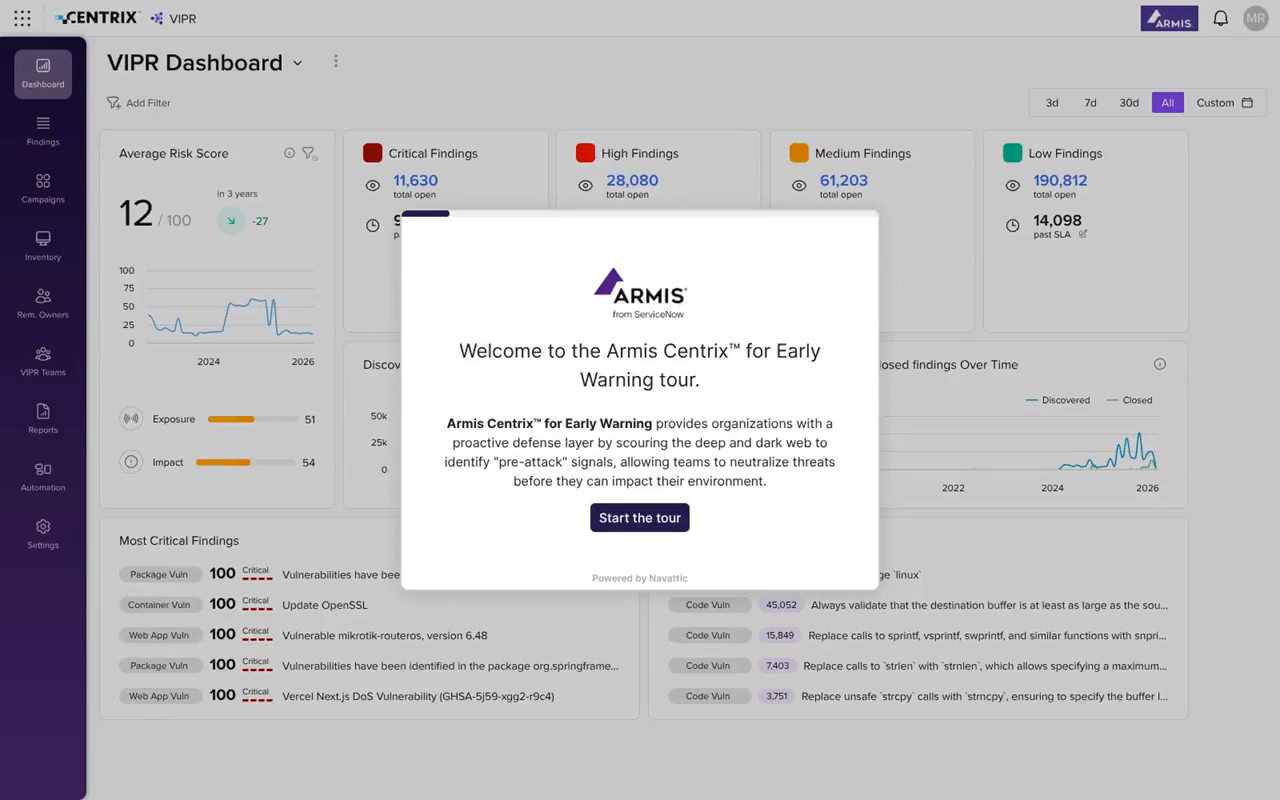Open the apps grid launcher
Screen dimensions: 1280x800
click(x=22, y=18)
